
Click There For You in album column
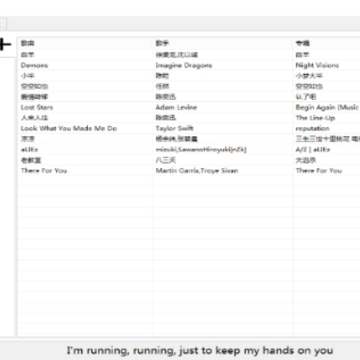pyautogui.click(x=319, y=170)
